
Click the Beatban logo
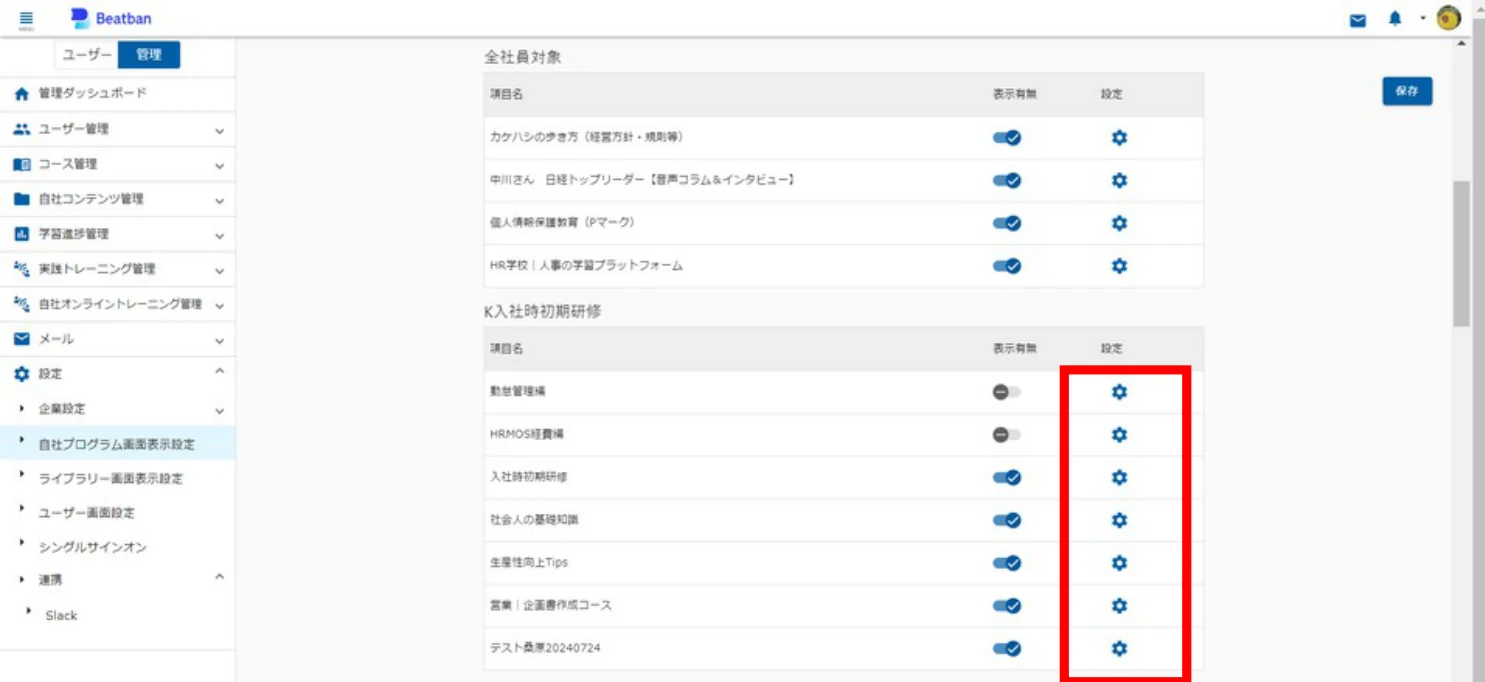(x=112, y=19)
